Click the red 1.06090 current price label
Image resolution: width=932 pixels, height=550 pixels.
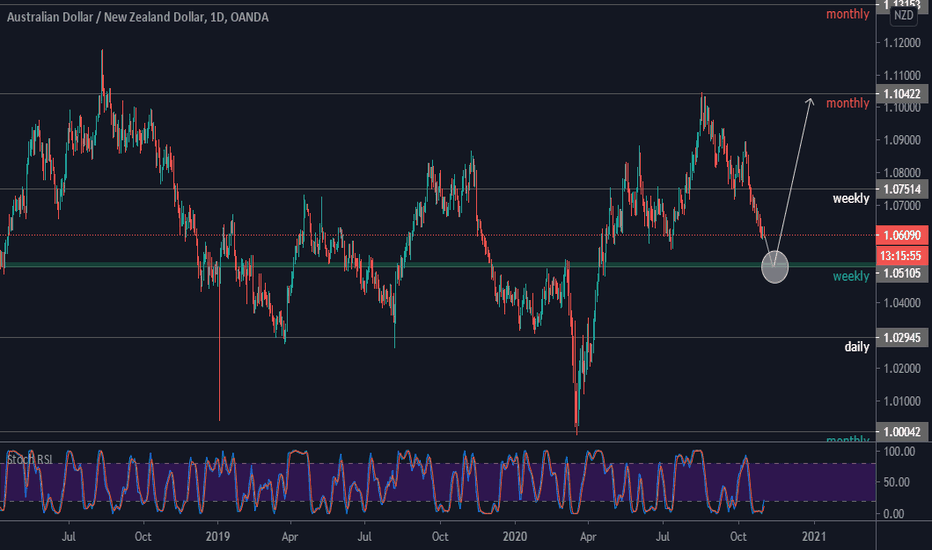tap(902, 235)
